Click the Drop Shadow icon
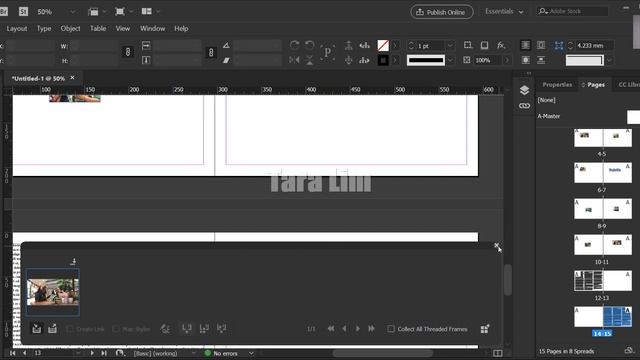 click(x=484, y=45)
